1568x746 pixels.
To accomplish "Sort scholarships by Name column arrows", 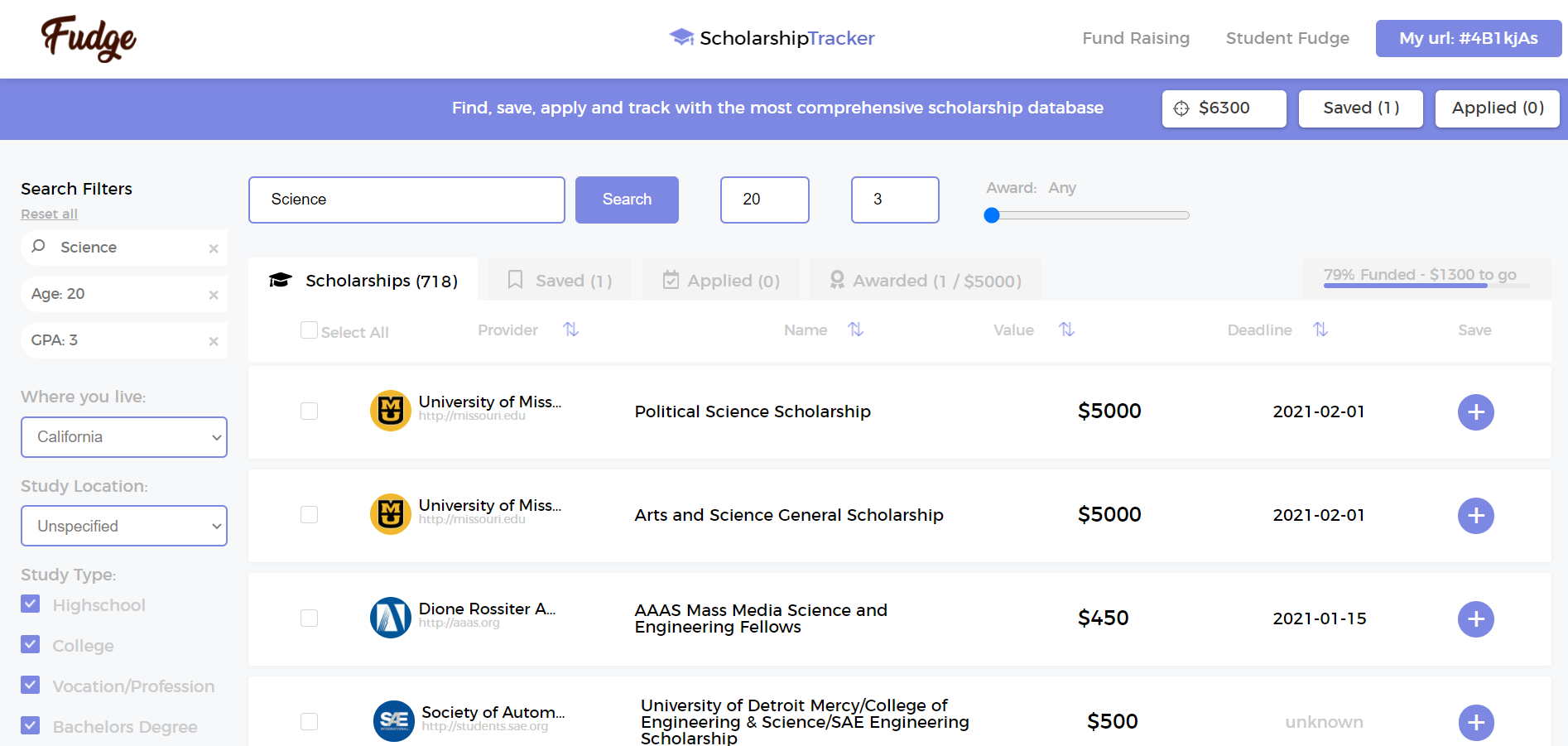I will point(855,330).
